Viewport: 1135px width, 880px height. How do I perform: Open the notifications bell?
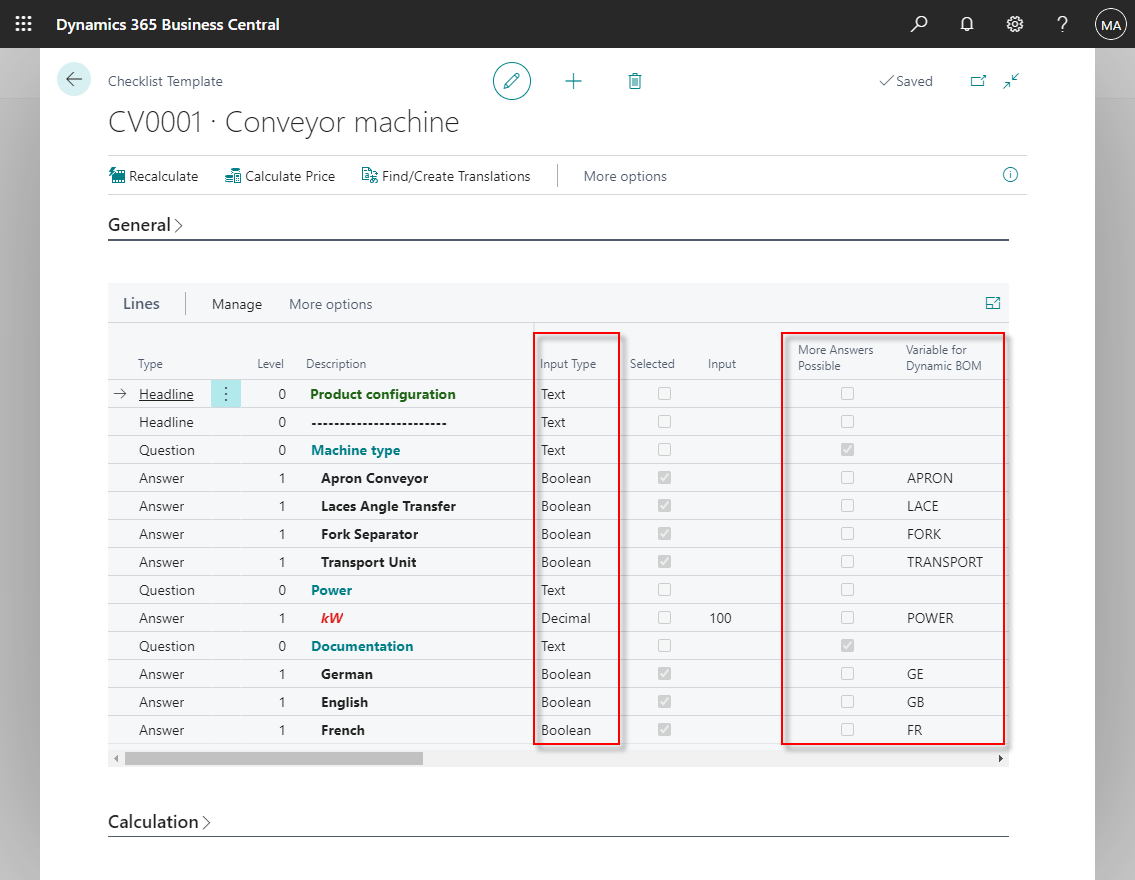pyautogui.click(x=966, y=24)
